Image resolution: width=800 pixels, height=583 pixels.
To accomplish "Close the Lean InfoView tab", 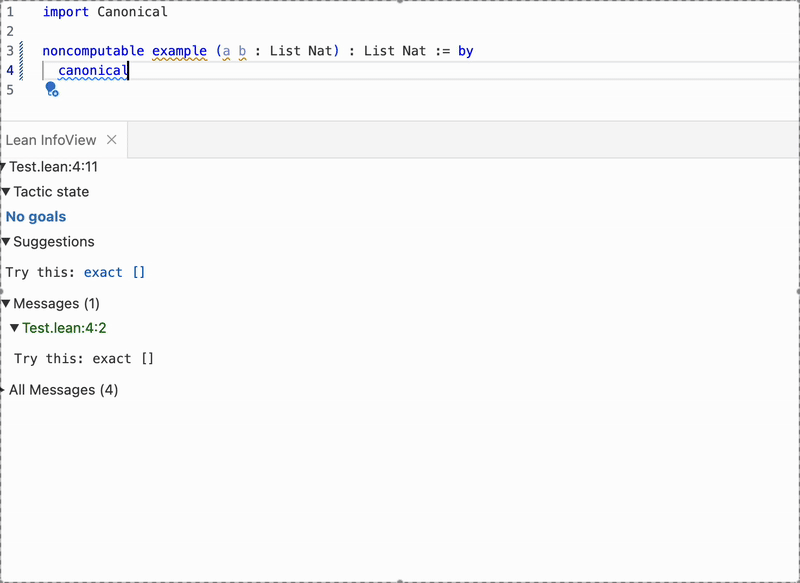I will [x=112, y=140].
